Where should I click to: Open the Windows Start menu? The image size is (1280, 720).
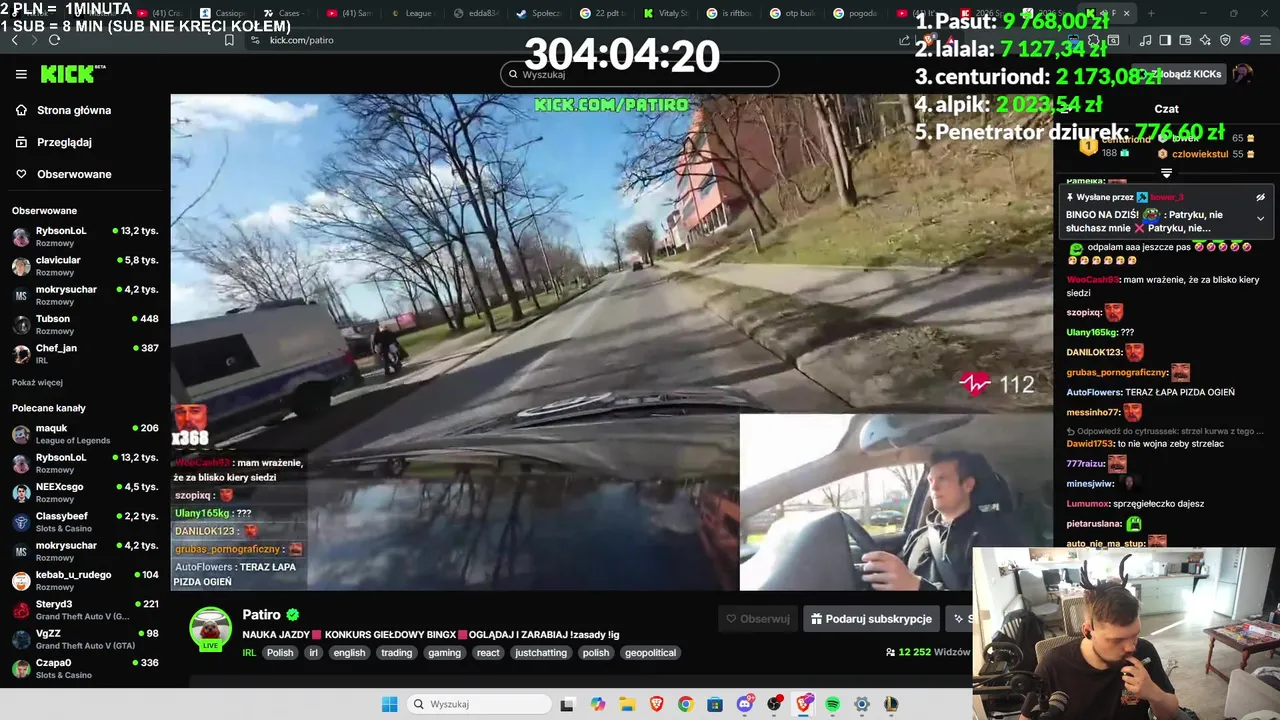(389, 704)
